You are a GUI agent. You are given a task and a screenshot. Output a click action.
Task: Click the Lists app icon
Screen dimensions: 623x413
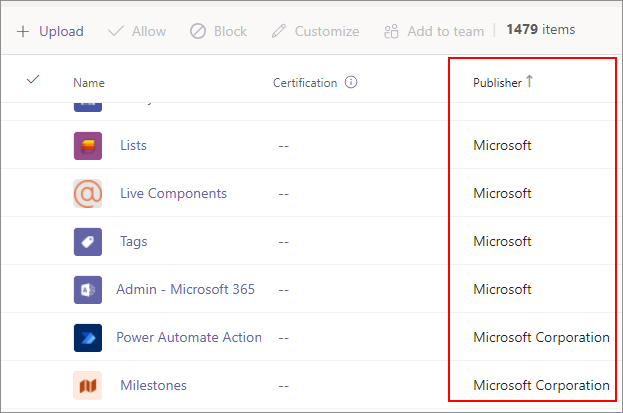(x=88, y=146)
